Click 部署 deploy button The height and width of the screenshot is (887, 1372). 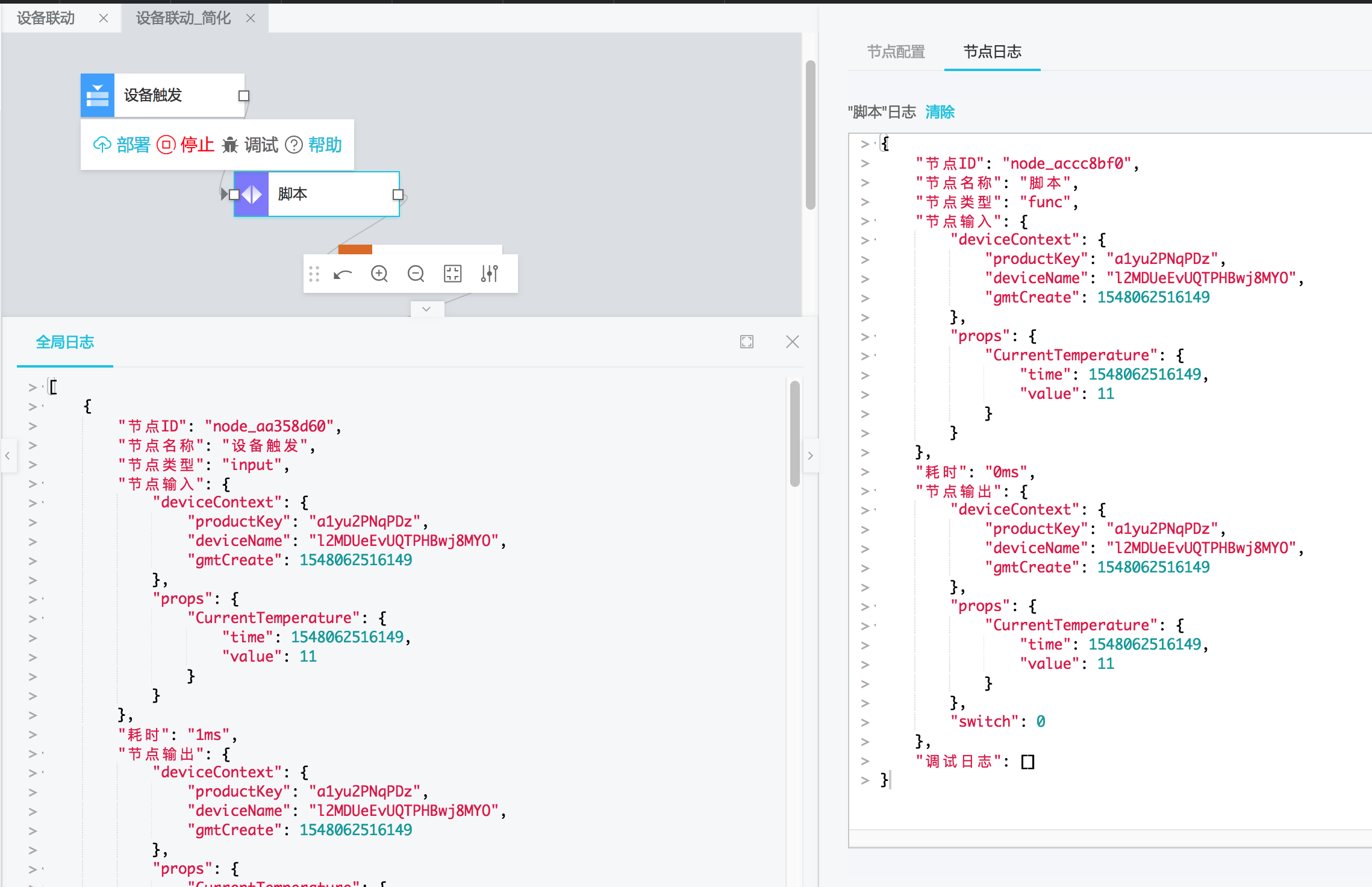(122, 145)
